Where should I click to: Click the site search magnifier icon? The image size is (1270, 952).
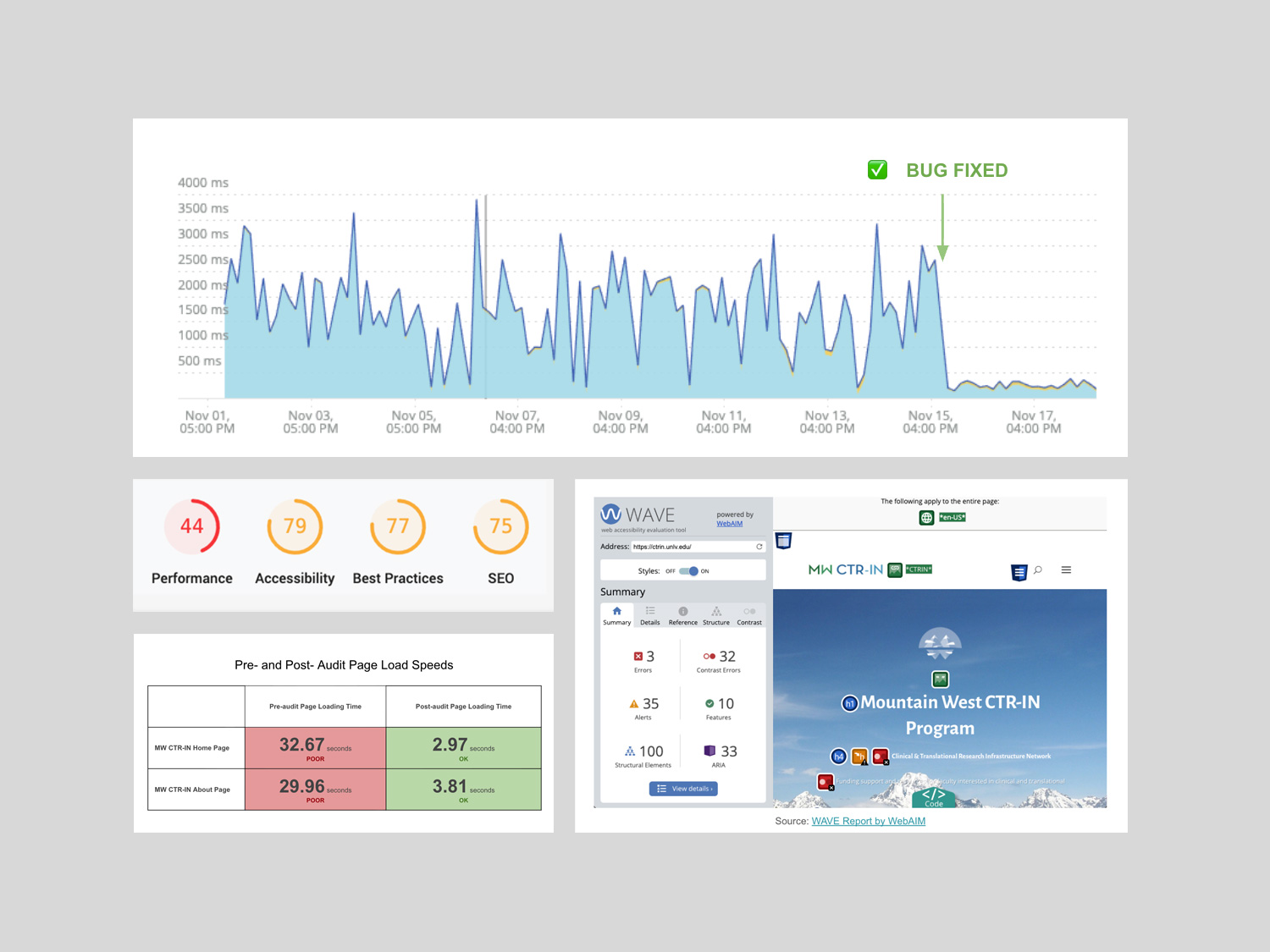coord(1038,570)
